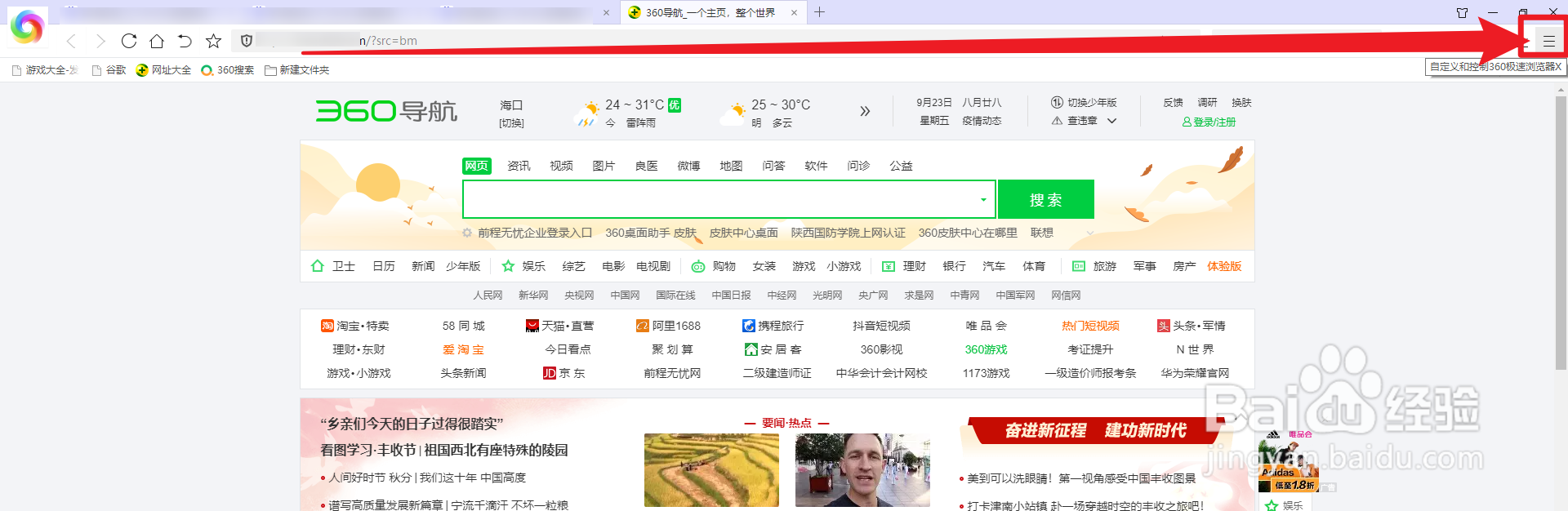Expand more weather with double chevron
Viewport: 1568px width, 511px height.
pos(865,111)
